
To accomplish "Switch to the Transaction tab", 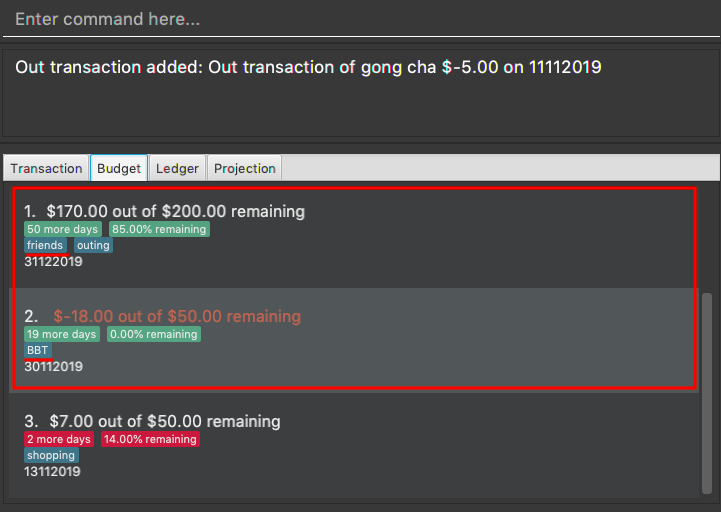I will [46, 168].
